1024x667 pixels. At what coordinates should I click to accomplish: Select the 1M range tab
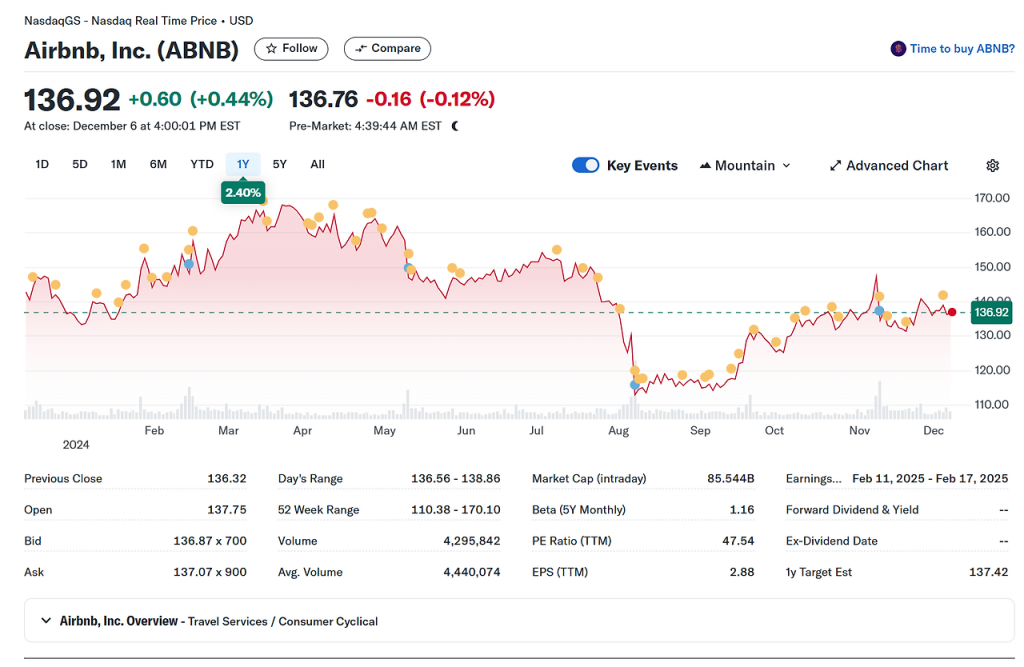[118, 165]
